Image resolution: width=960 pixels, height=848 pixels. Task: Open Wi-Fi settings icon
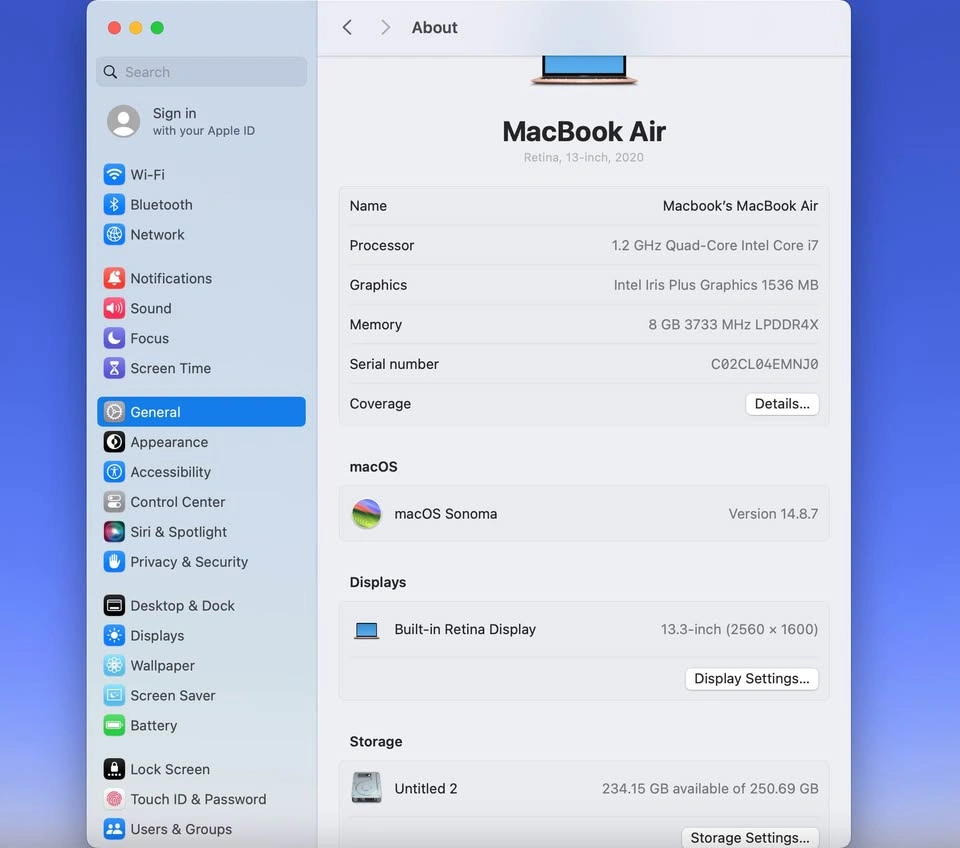coord(114,174)
